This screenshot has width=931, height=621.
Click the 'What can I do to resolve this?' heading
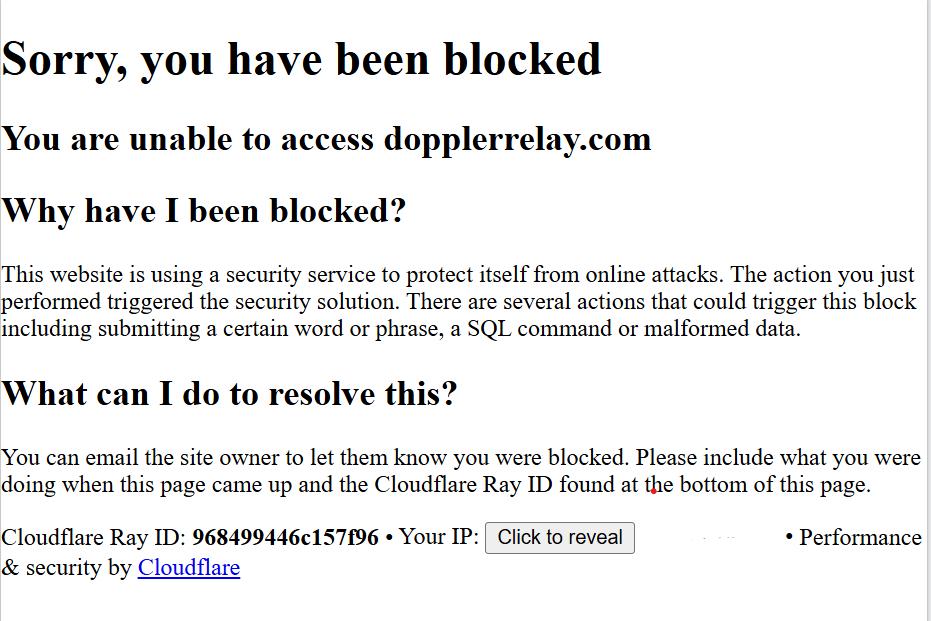tap(229, 393)
